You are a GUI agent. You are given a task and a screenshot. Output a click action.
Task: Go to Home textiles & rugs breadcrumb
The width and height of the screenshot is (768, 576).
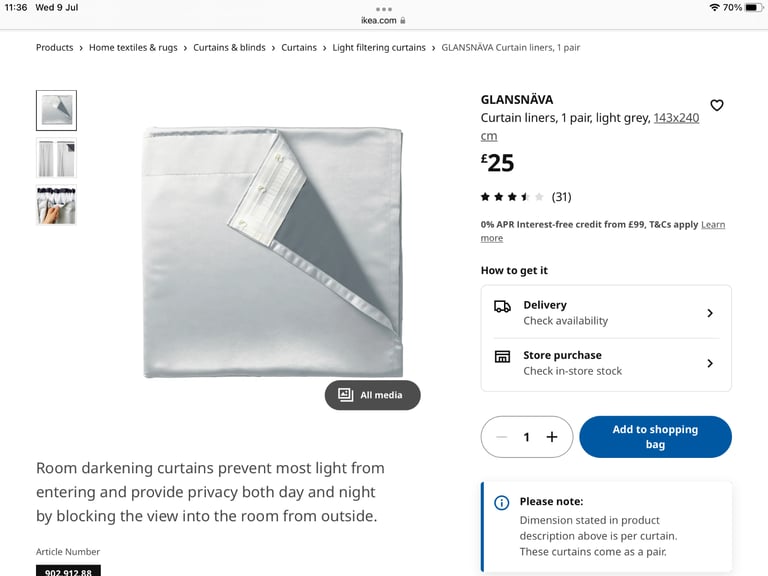point(133,48)
